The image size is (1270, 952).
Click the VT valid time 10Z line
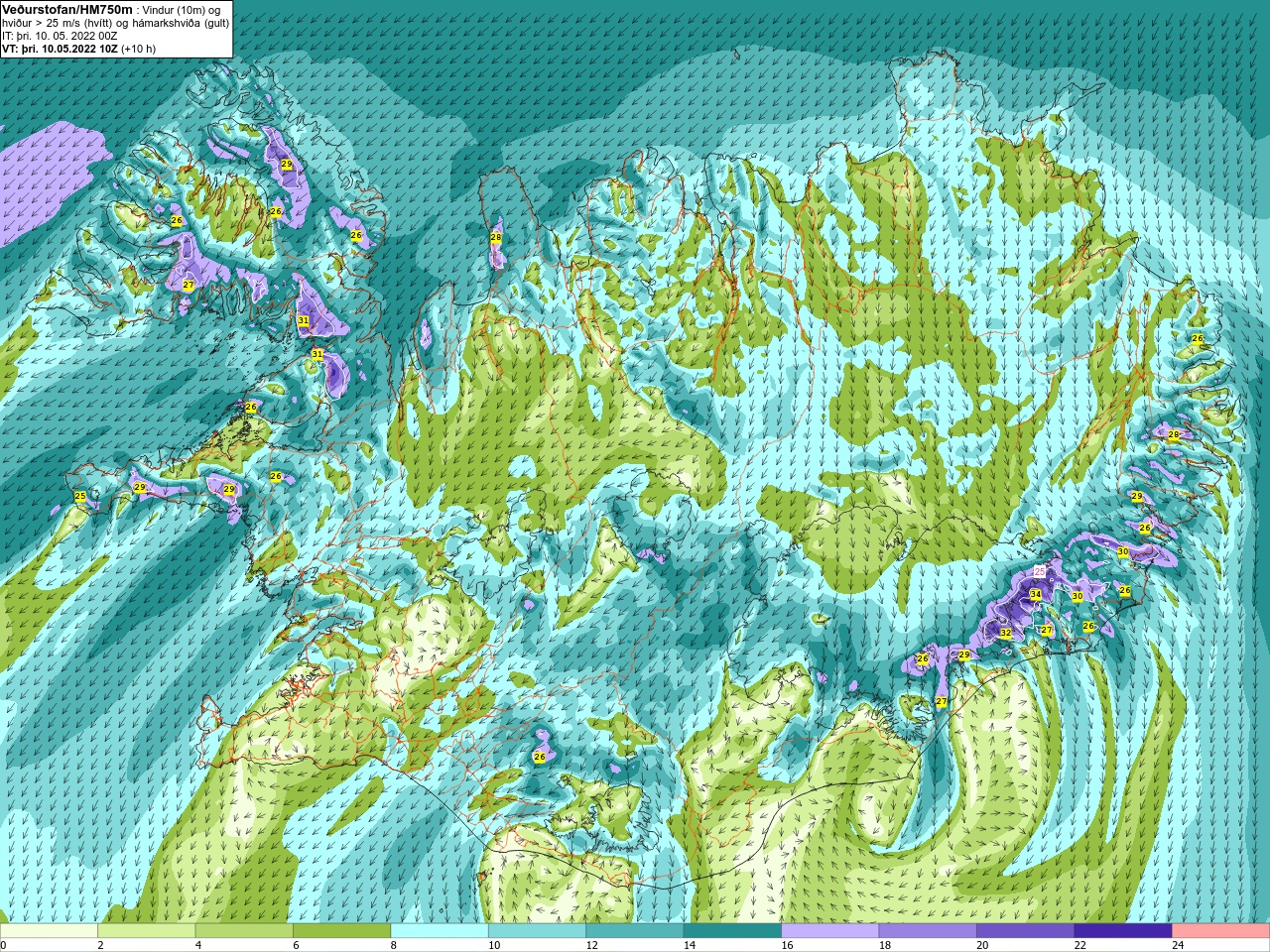click(x=78, y=49)
